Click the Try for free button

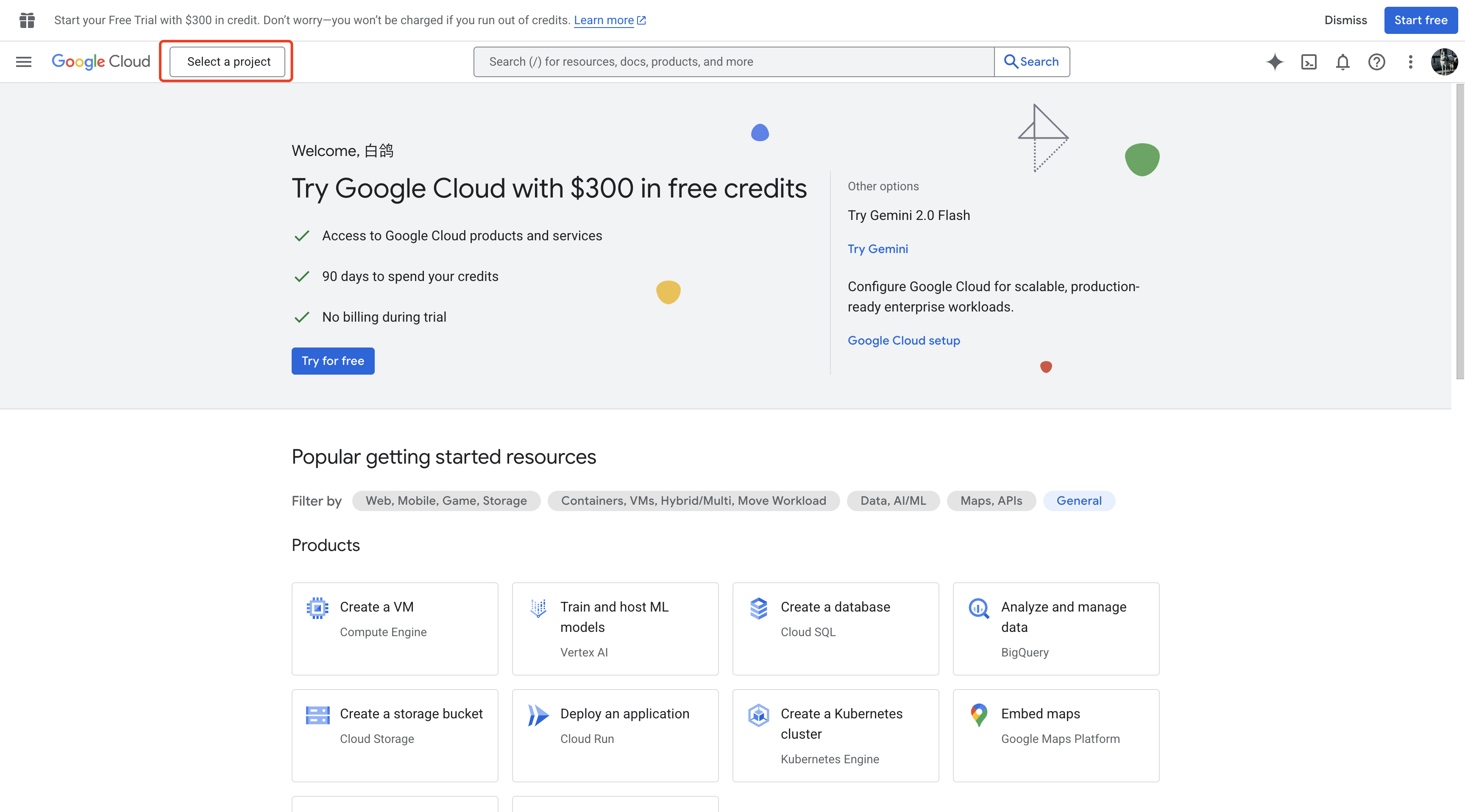pos(333,361)
